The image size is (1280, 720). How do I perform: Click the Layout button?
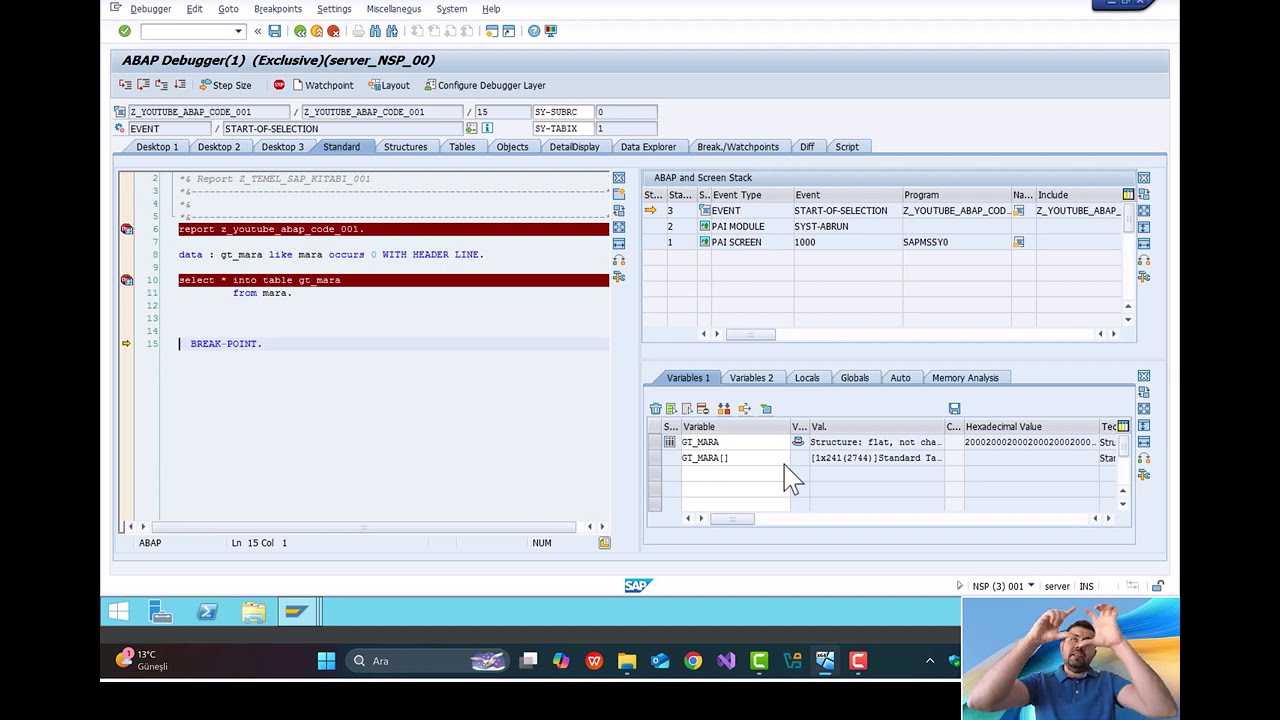[x=389, y=85]
